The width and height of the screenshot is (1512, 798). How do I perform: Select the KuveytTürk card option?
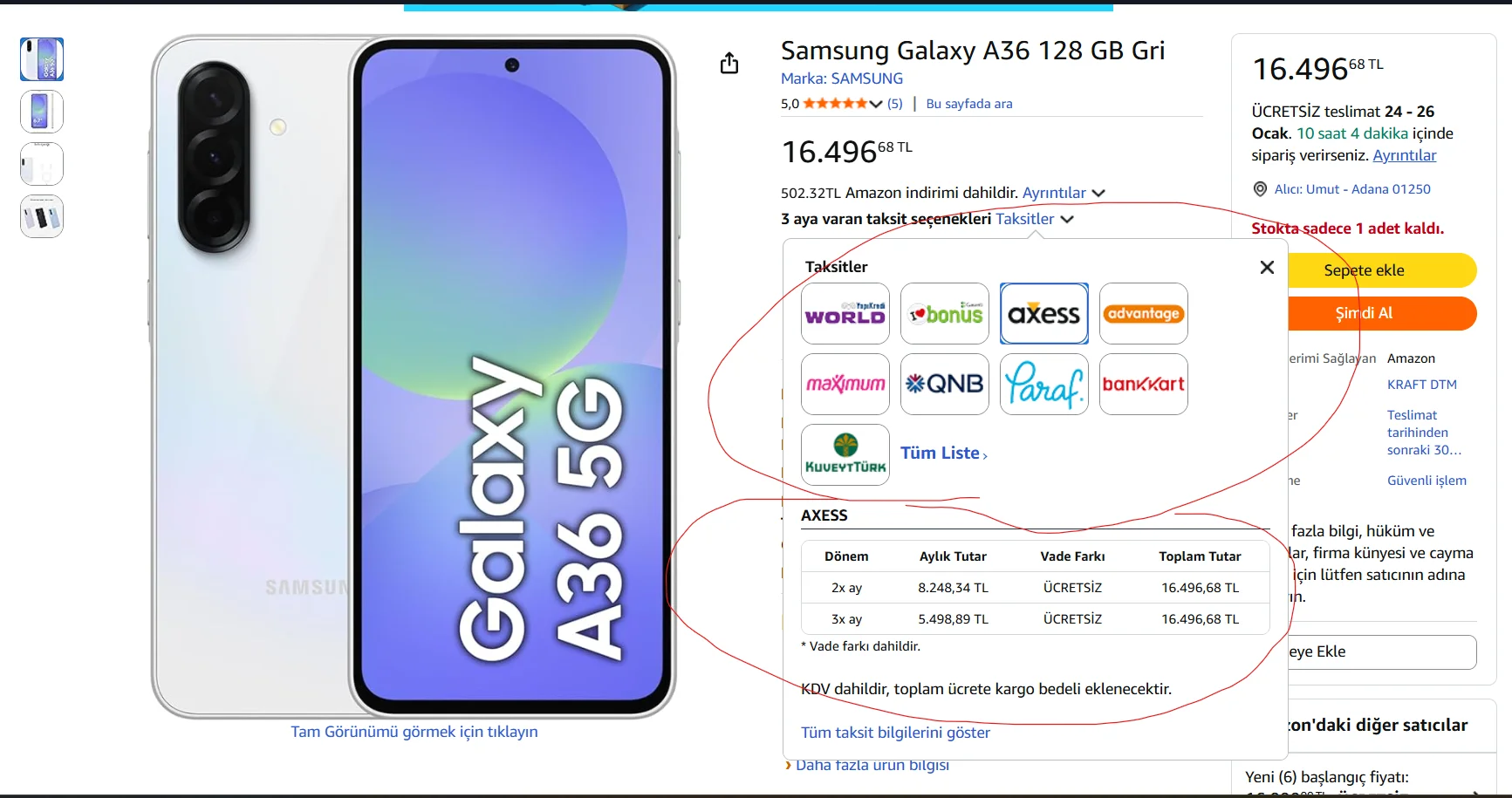coord(845,454)
